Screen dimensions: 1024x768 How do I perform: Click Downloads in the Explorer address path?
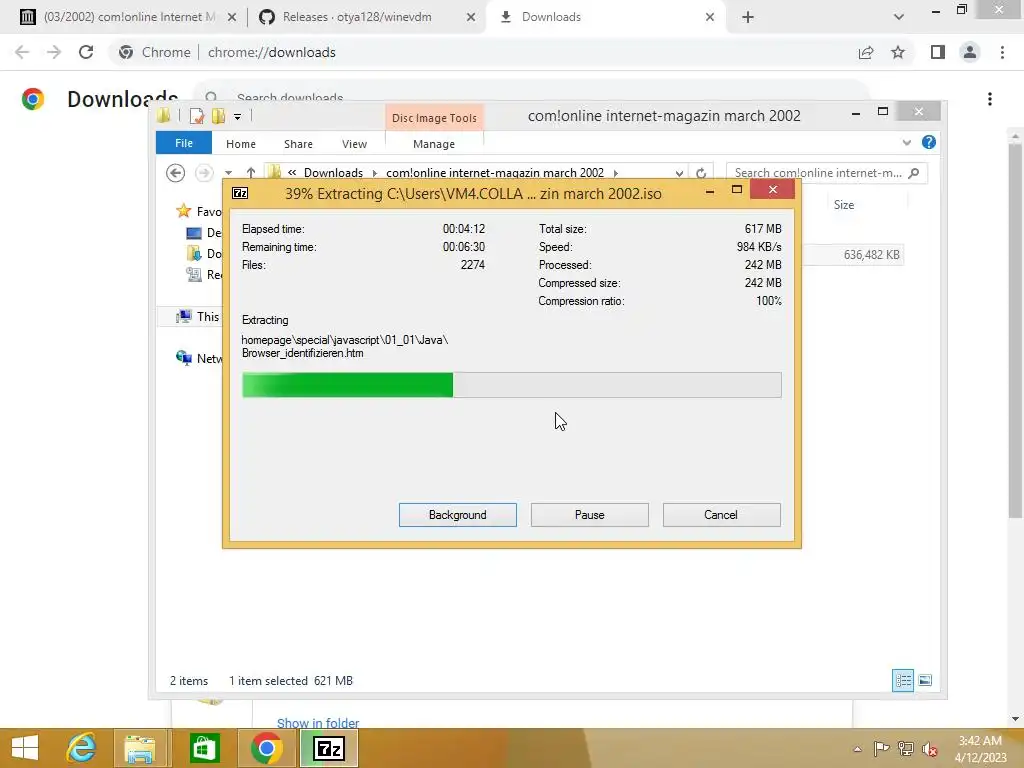click(333, 172)
